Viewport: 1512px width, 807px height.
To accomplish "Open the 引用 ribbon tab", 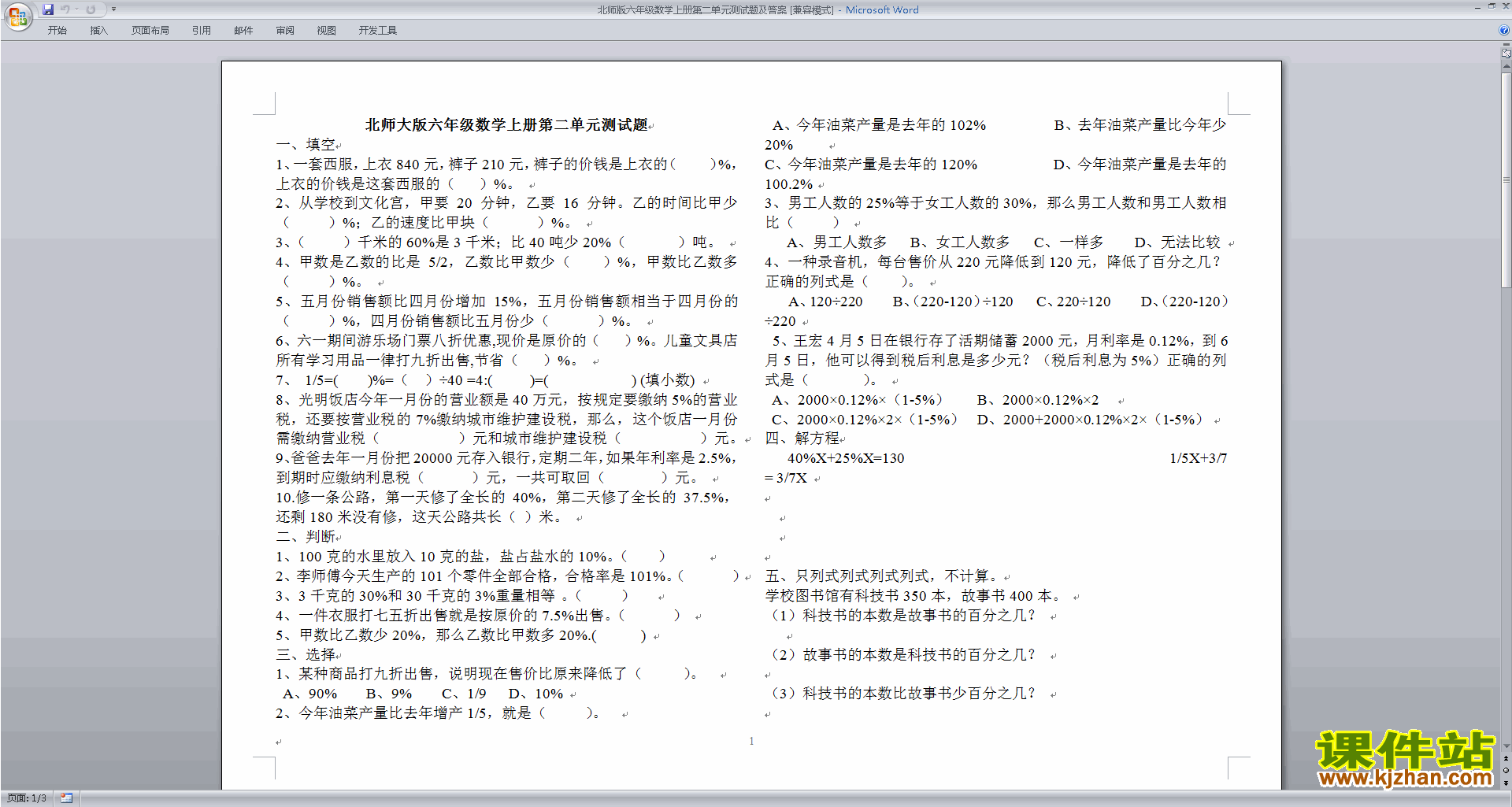I will [202, 31].
